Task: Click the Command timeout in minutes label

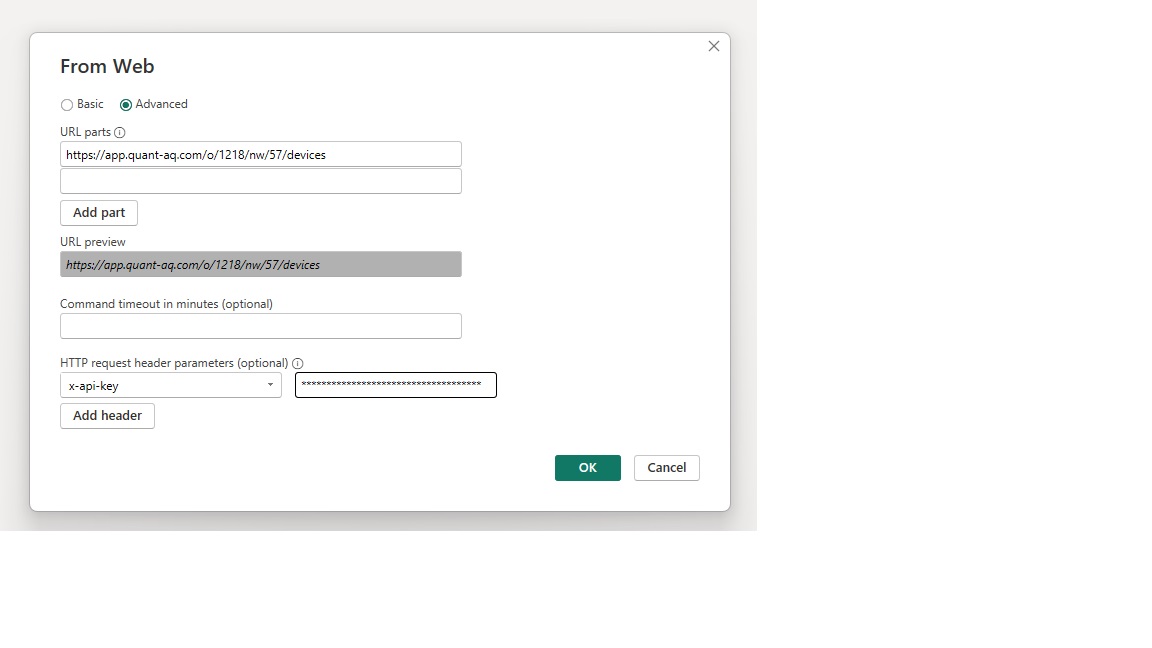Action: 166,304
